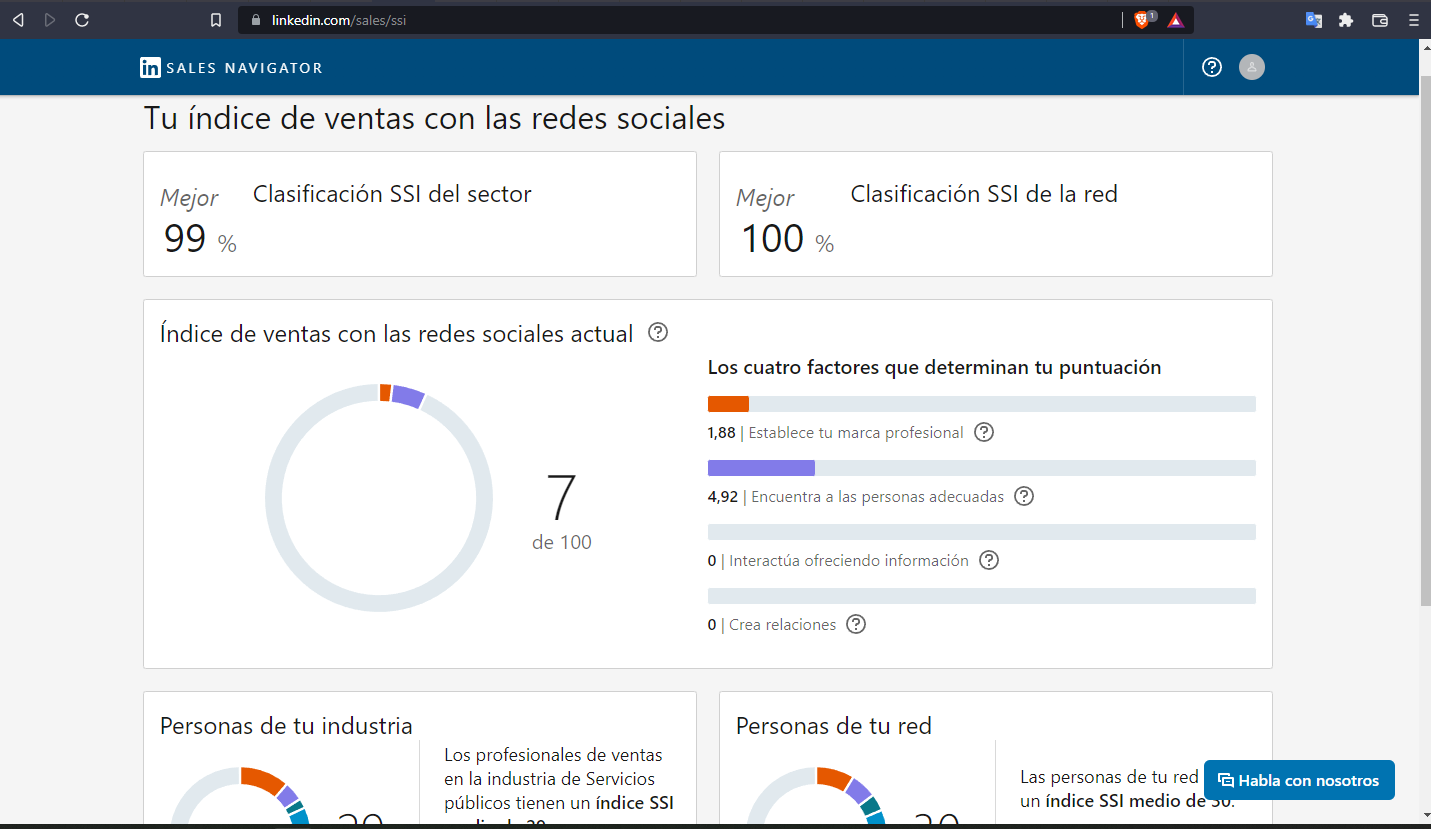Click the 1,88 Establece tu marca profesional label
1431x829 pixels.
click(x=835, y=433)
